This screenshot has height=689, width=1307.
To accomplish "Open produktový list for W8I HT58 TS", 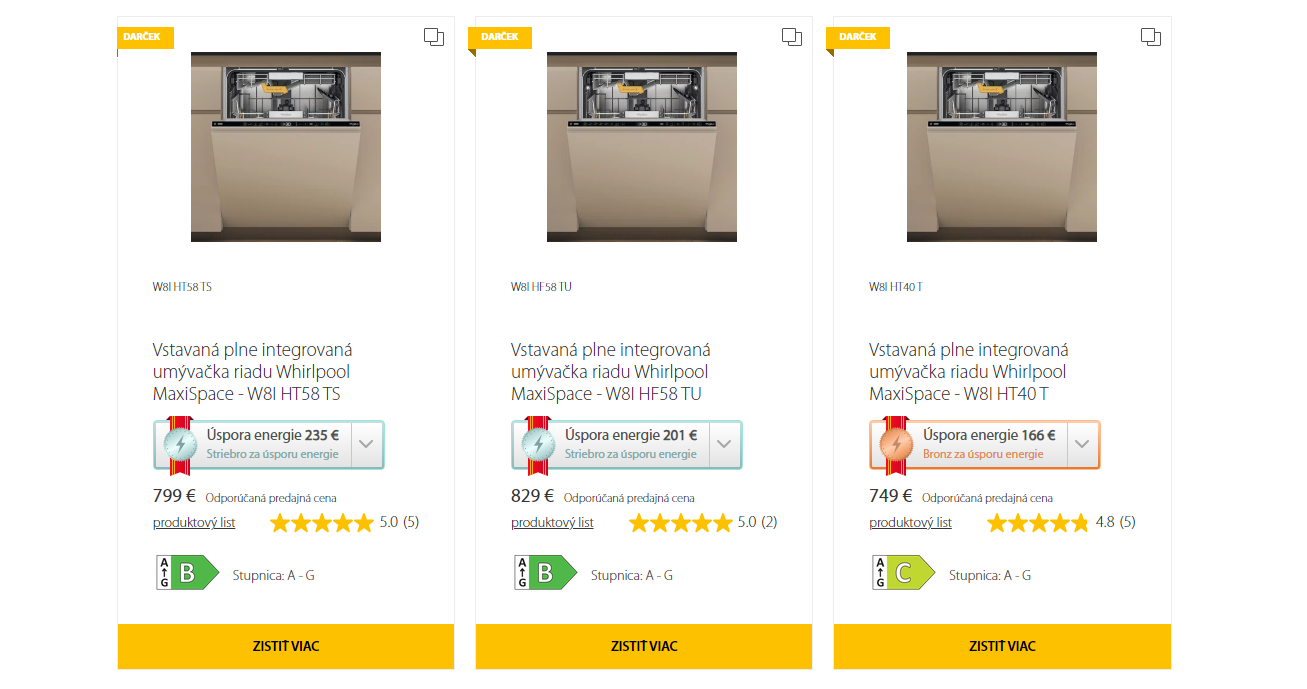I will click(194, 523).
